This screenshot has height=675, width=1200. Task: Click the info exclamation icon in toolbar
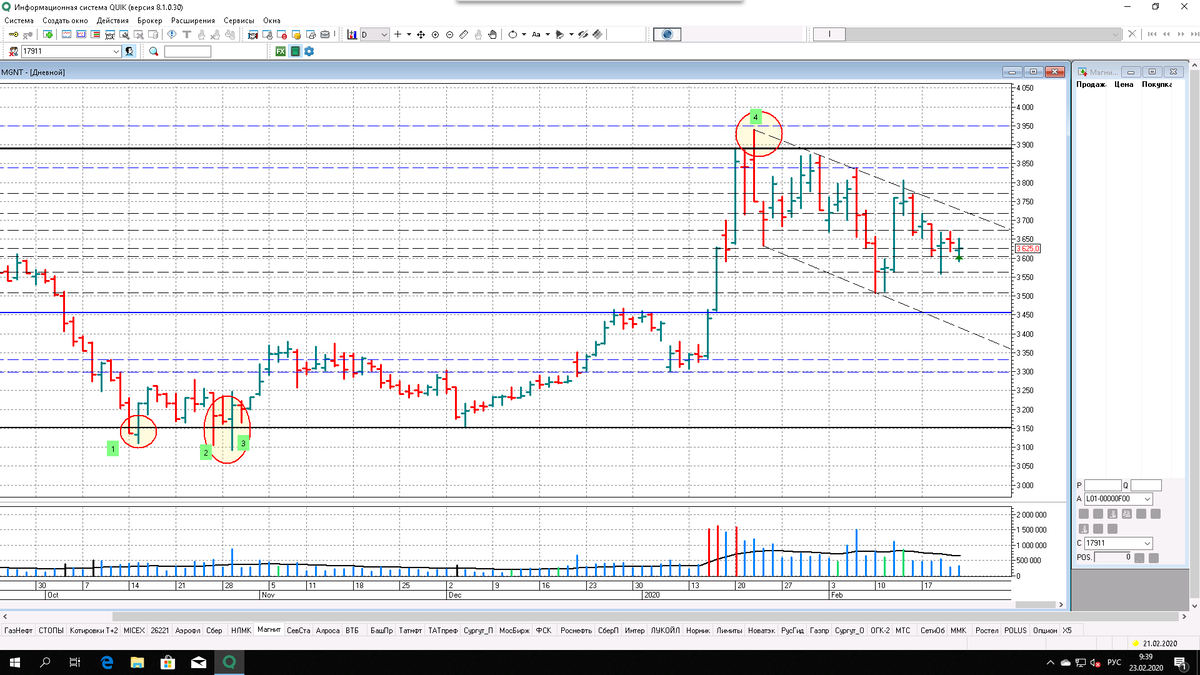coord(172,34)
